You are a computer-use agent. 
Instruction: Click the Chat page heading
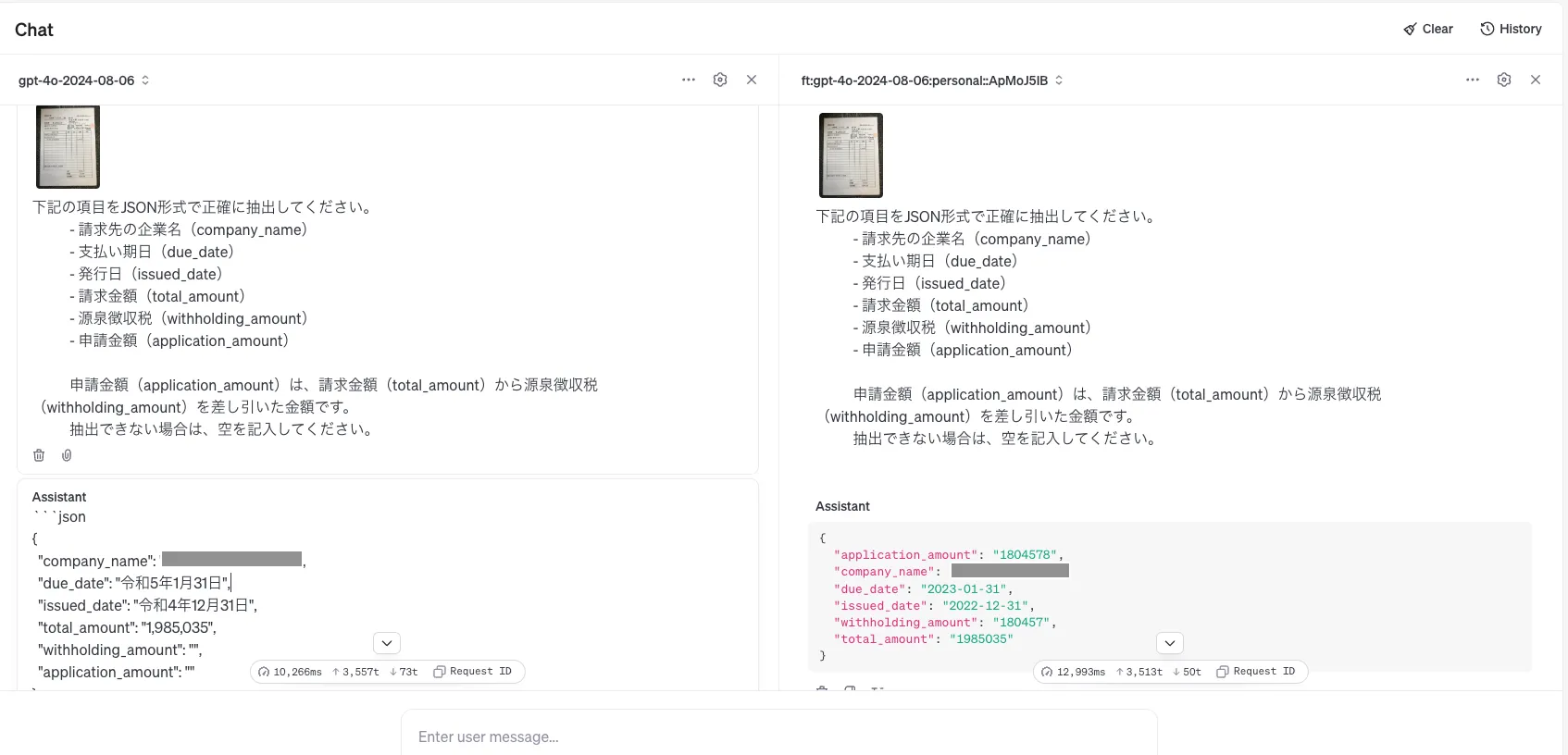[34, 30]
